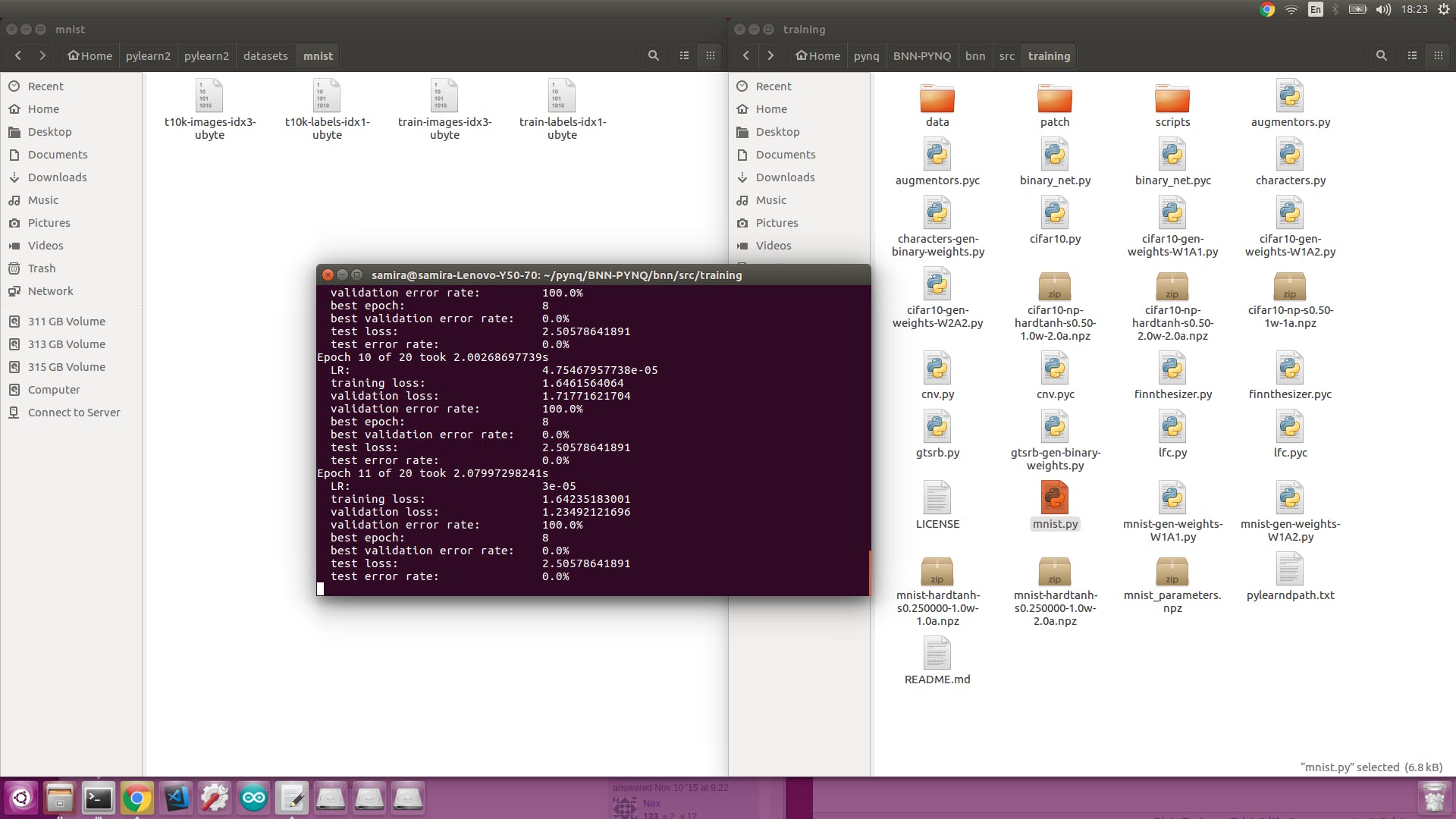Image resolution: width=1456 pixels, height=819 pixels.
Task: Switch mnist window to list view
Action: (684, 55)
